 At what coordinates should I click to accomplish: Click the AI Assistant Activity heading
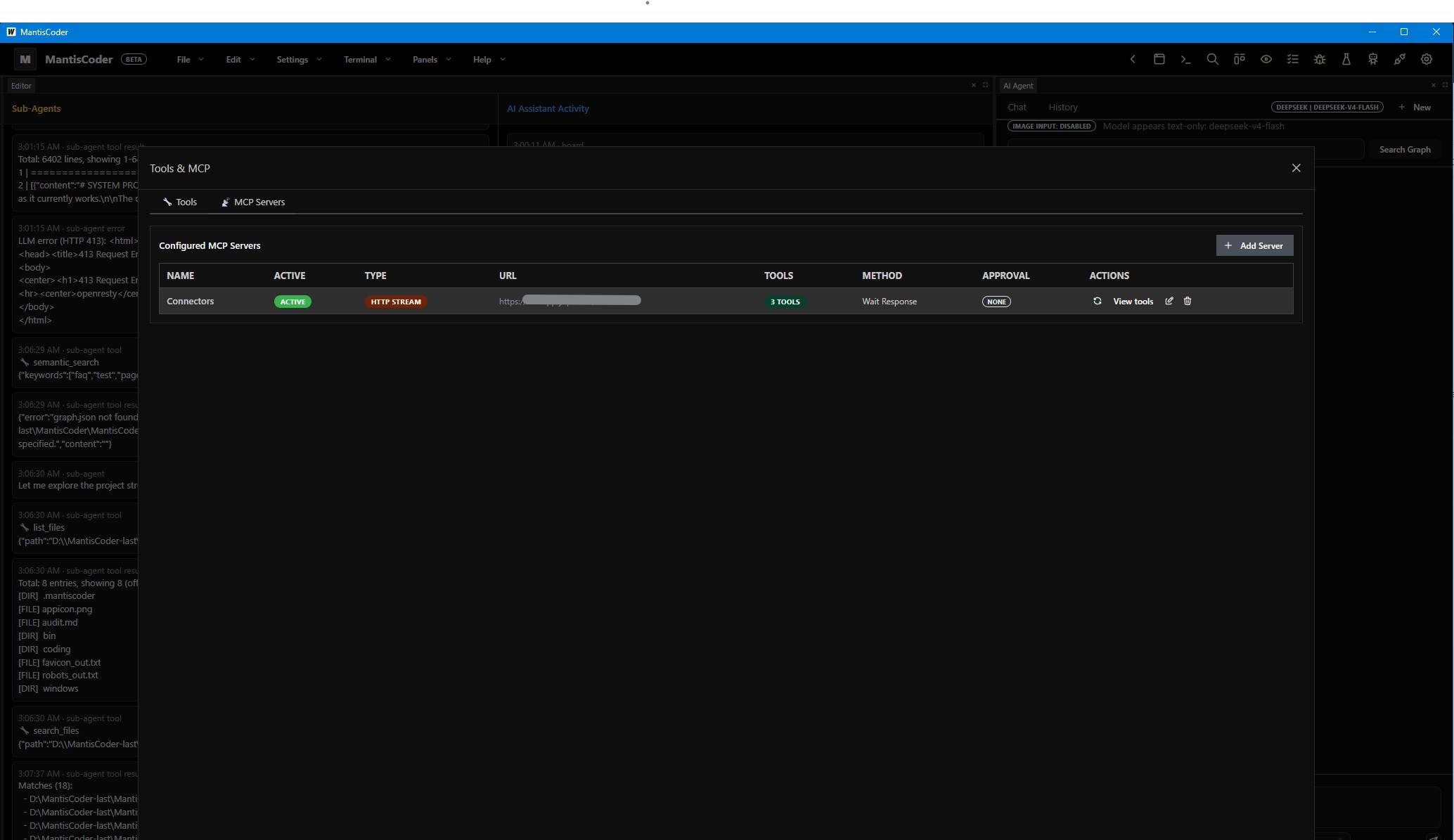point(548,109)
